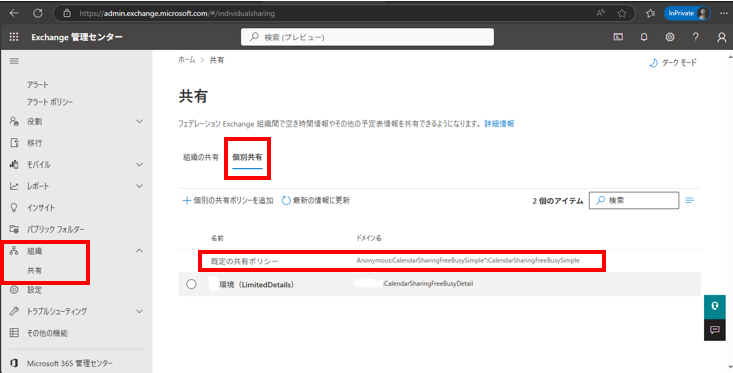This screenshot has height=373, width=733.
Task: Click the Microsoft 365 管理センター Office icon
Action: tap(14, 363)
